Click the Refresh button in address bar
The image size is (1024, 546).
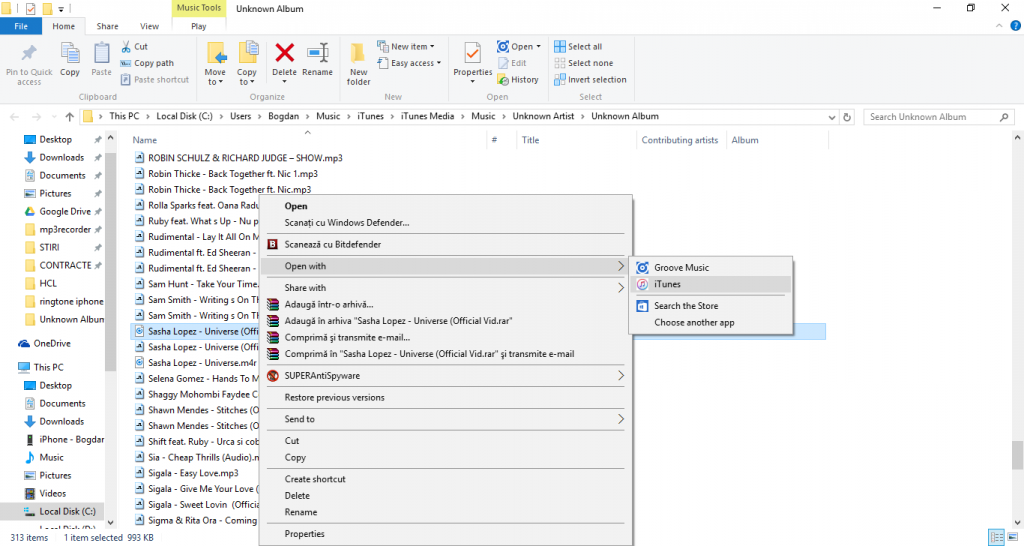[847, 117]
